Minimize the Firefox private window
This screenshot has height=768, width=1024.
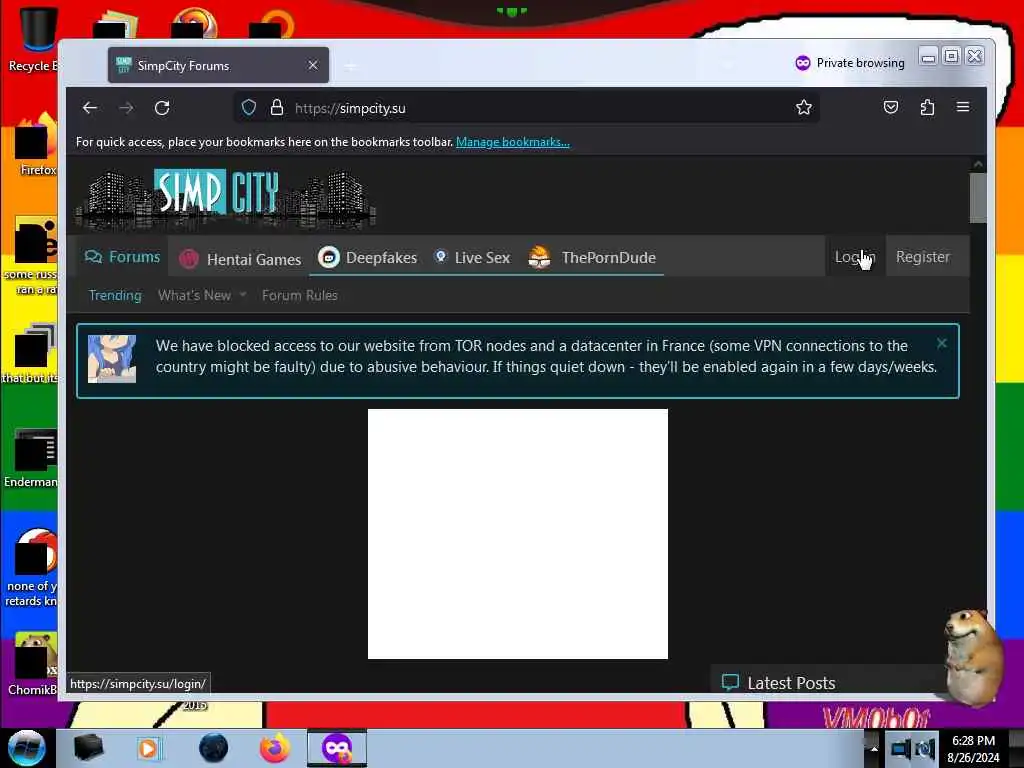click(928, 57)
